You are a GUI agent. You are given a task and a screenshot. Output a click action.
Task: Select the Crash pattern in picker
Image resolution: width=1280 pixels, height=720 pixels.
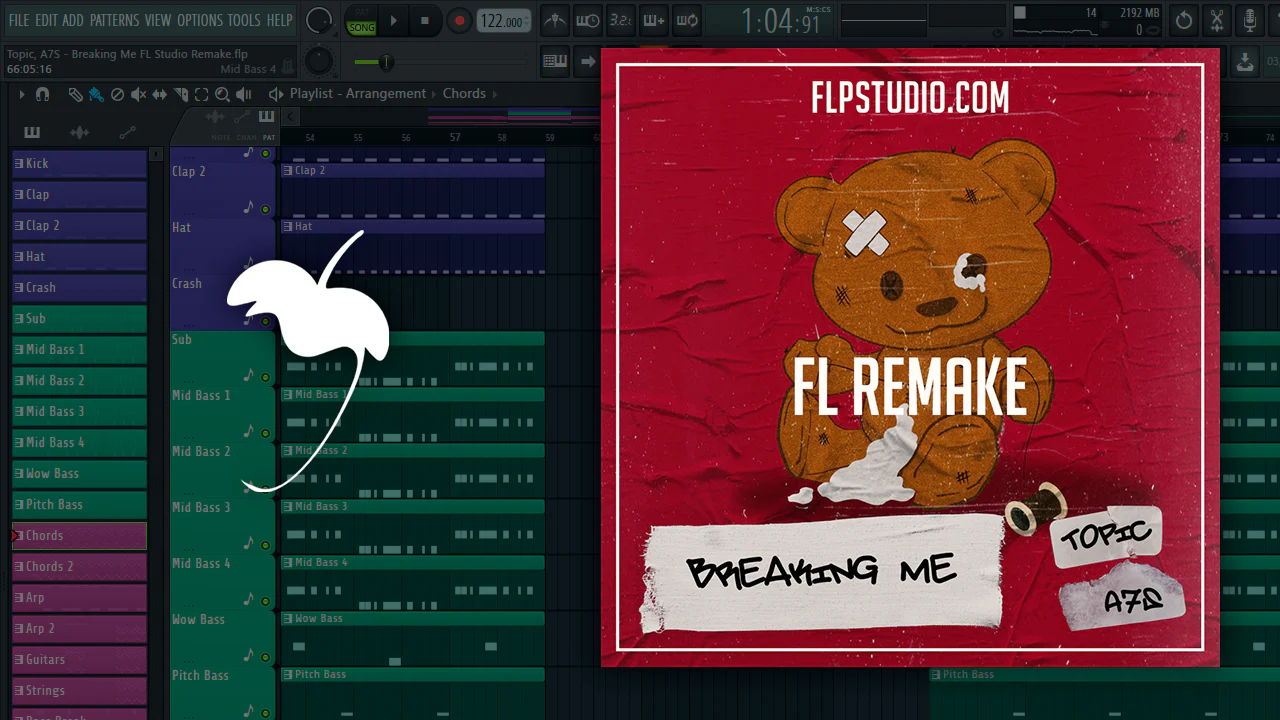79,288
